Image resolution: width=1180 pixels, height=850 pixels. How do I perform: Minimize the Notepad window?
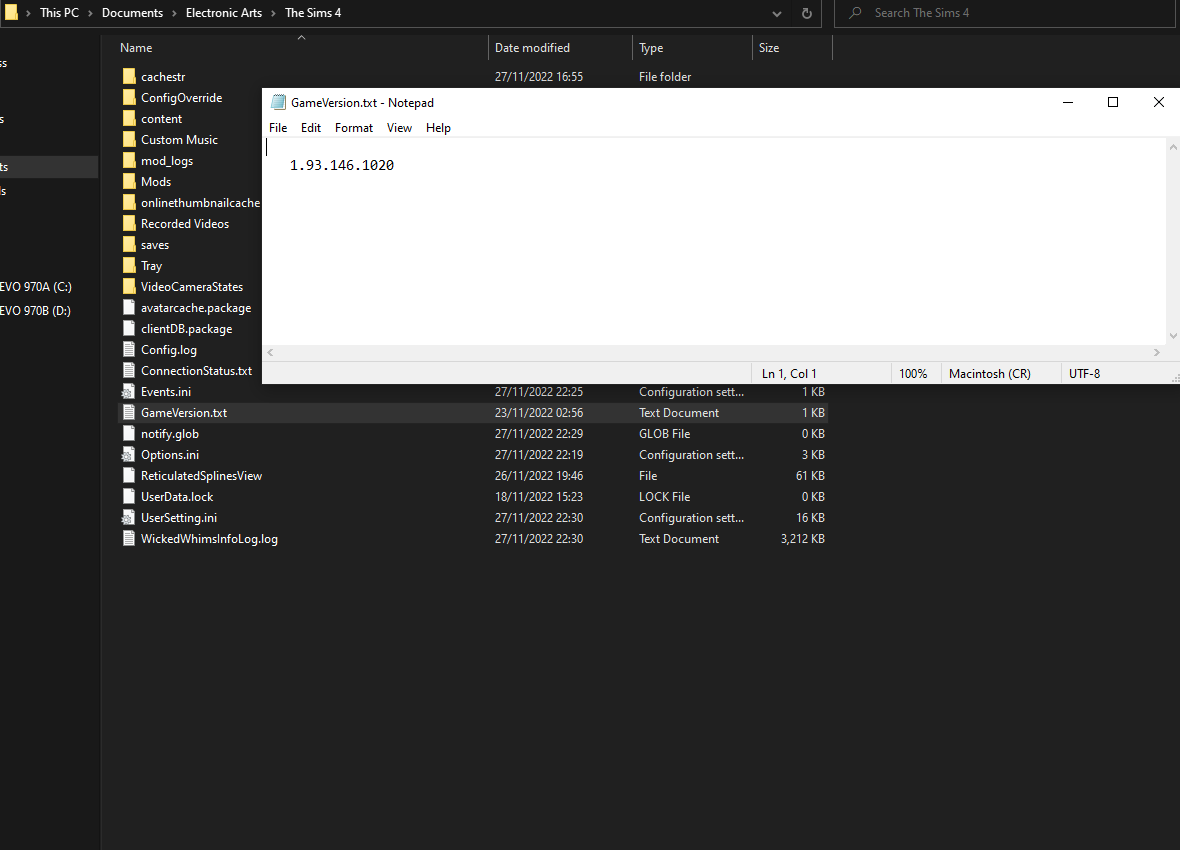pyautogui.click(x=1068, y=102)
